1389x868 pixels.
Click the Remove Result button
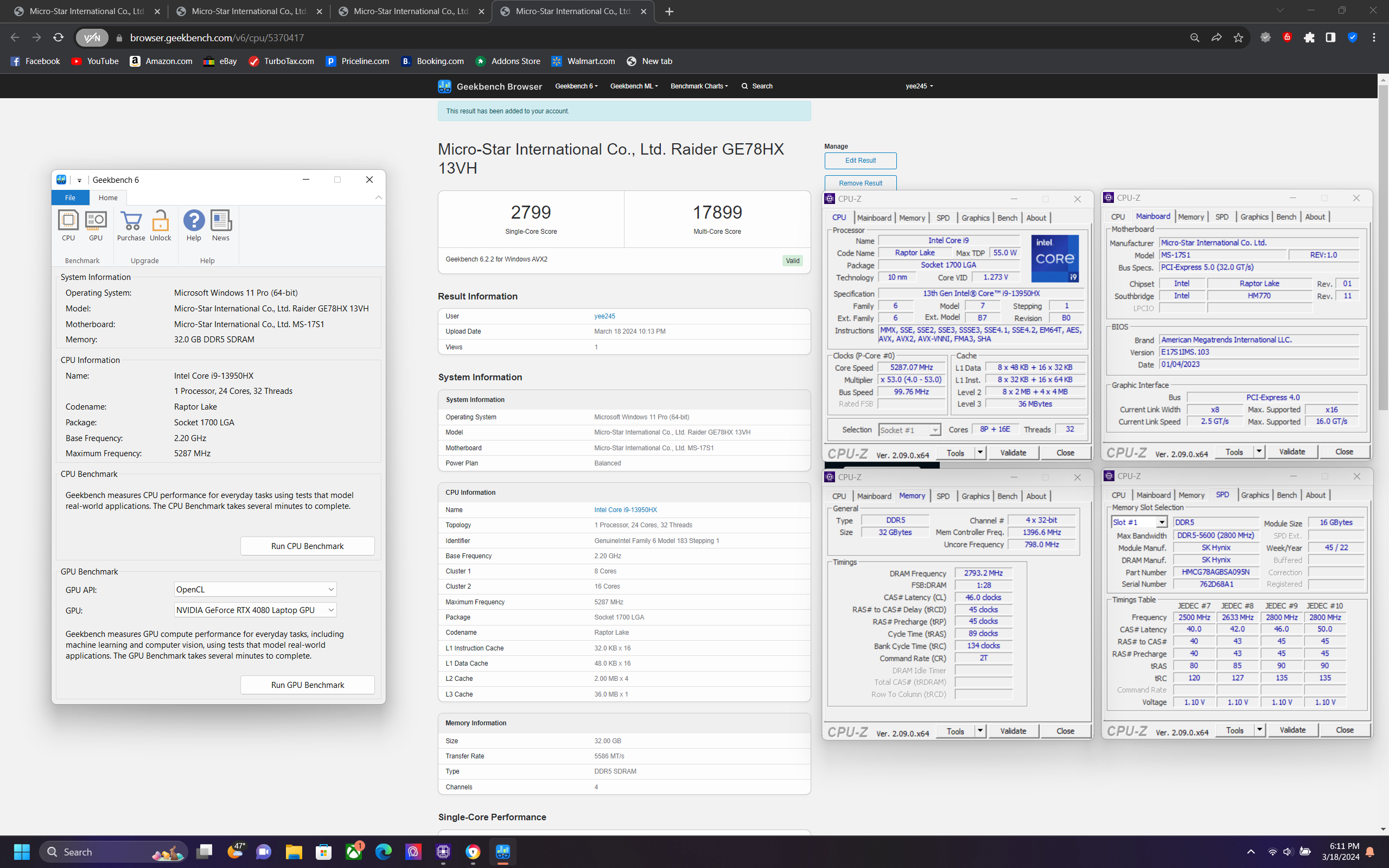pyautogui.click(x=861, y=183)
